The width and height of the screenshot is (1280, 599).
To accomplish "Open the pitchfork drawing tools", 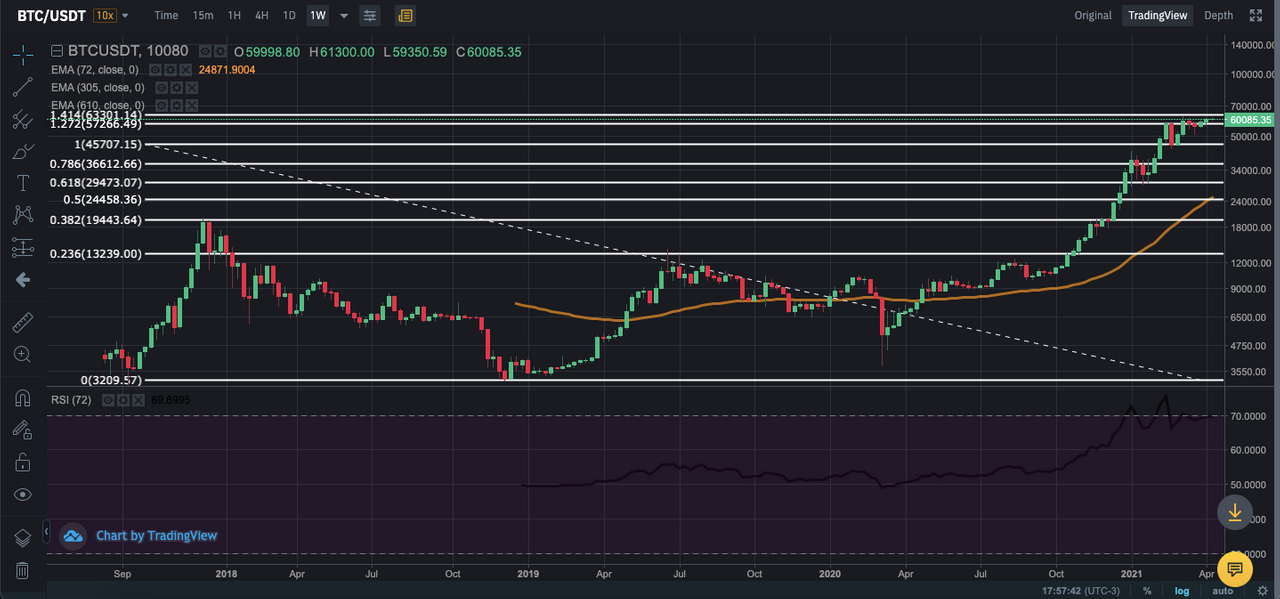I will pyautogui.click(x=22, y=119).
